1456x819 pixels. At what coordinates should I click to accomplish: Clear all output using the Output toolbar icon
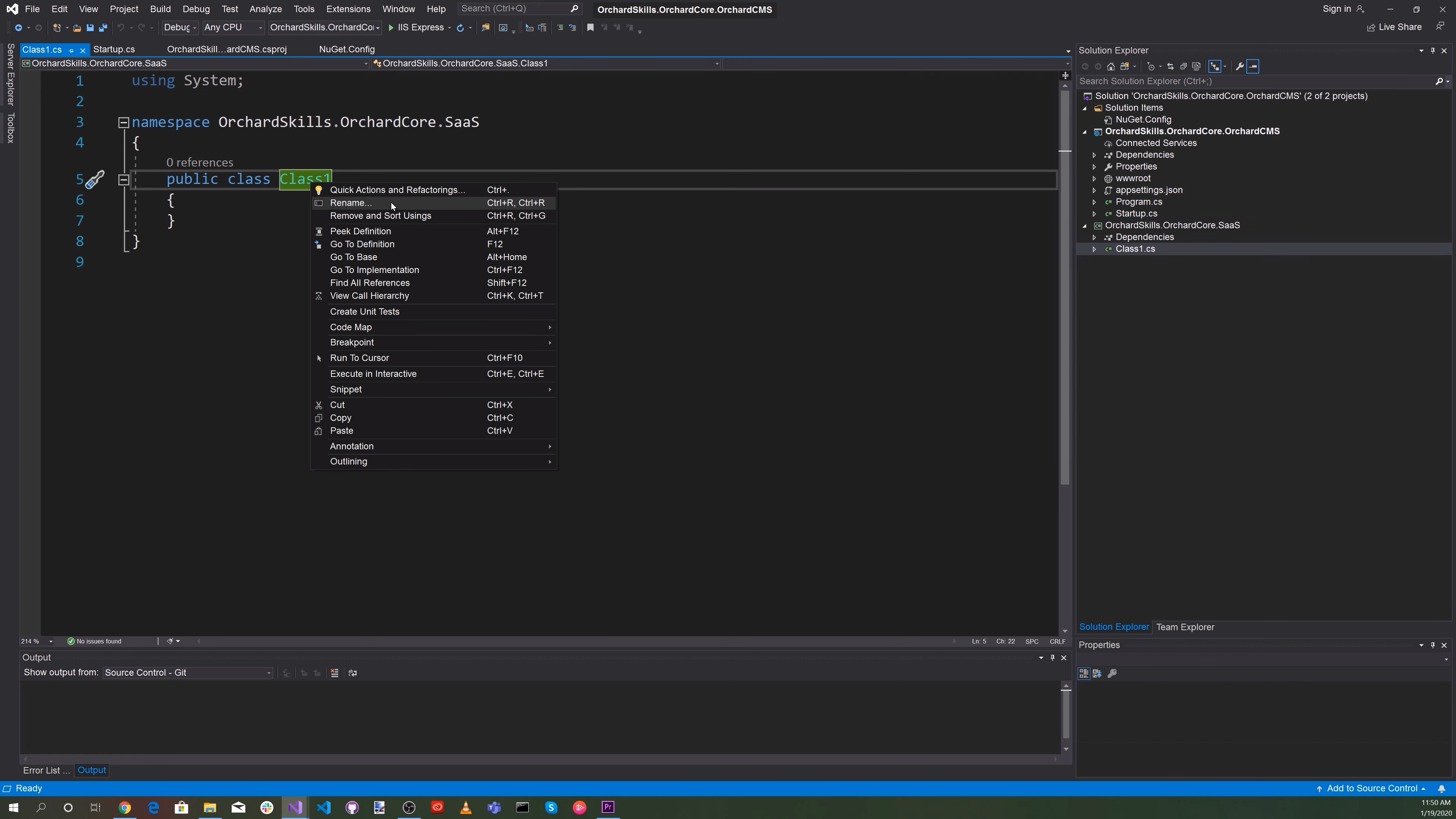pos(334,673)
